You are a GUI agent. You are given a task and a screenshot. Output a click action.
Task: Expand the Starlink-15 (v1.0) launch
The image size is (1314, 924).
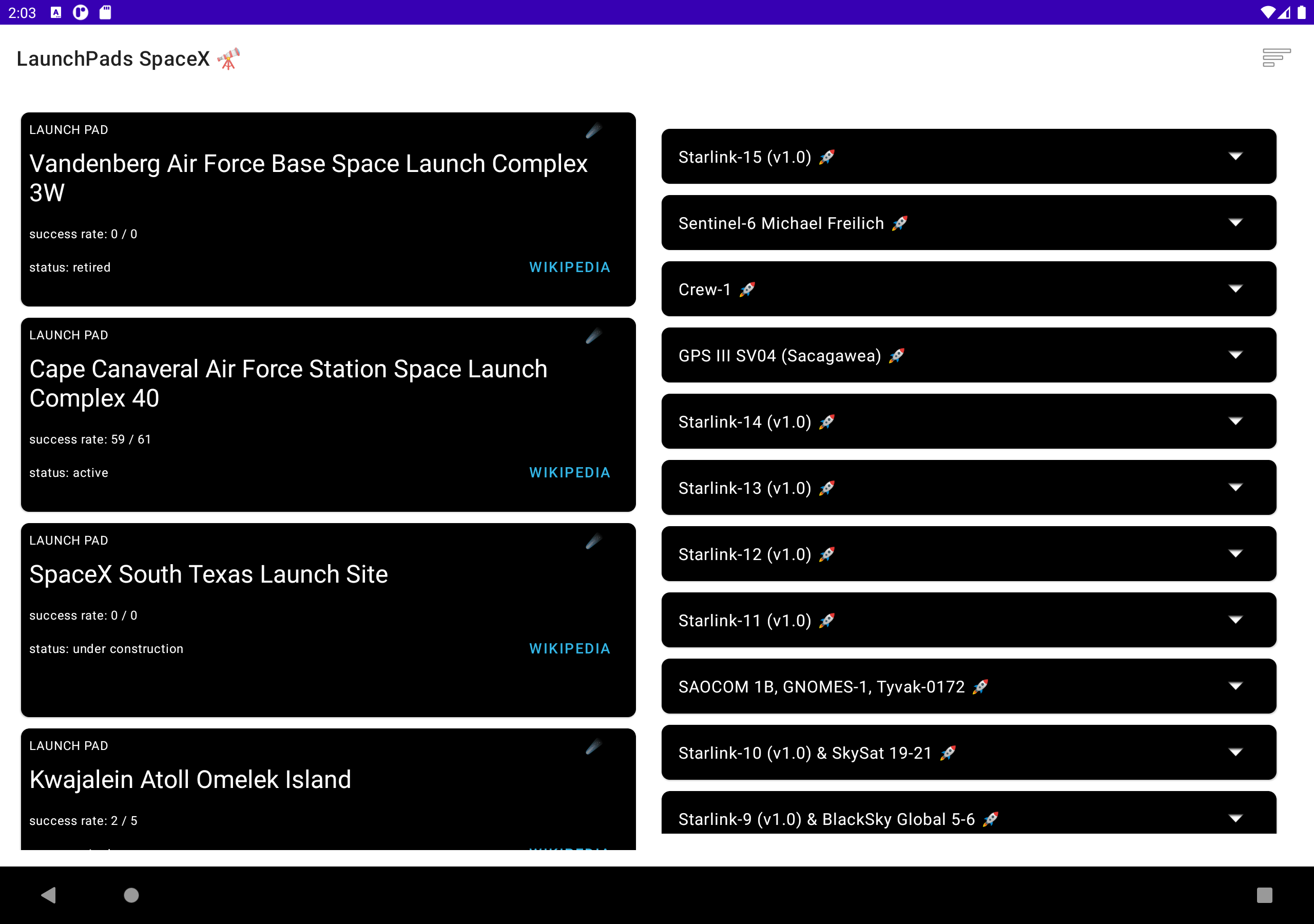1235,156
